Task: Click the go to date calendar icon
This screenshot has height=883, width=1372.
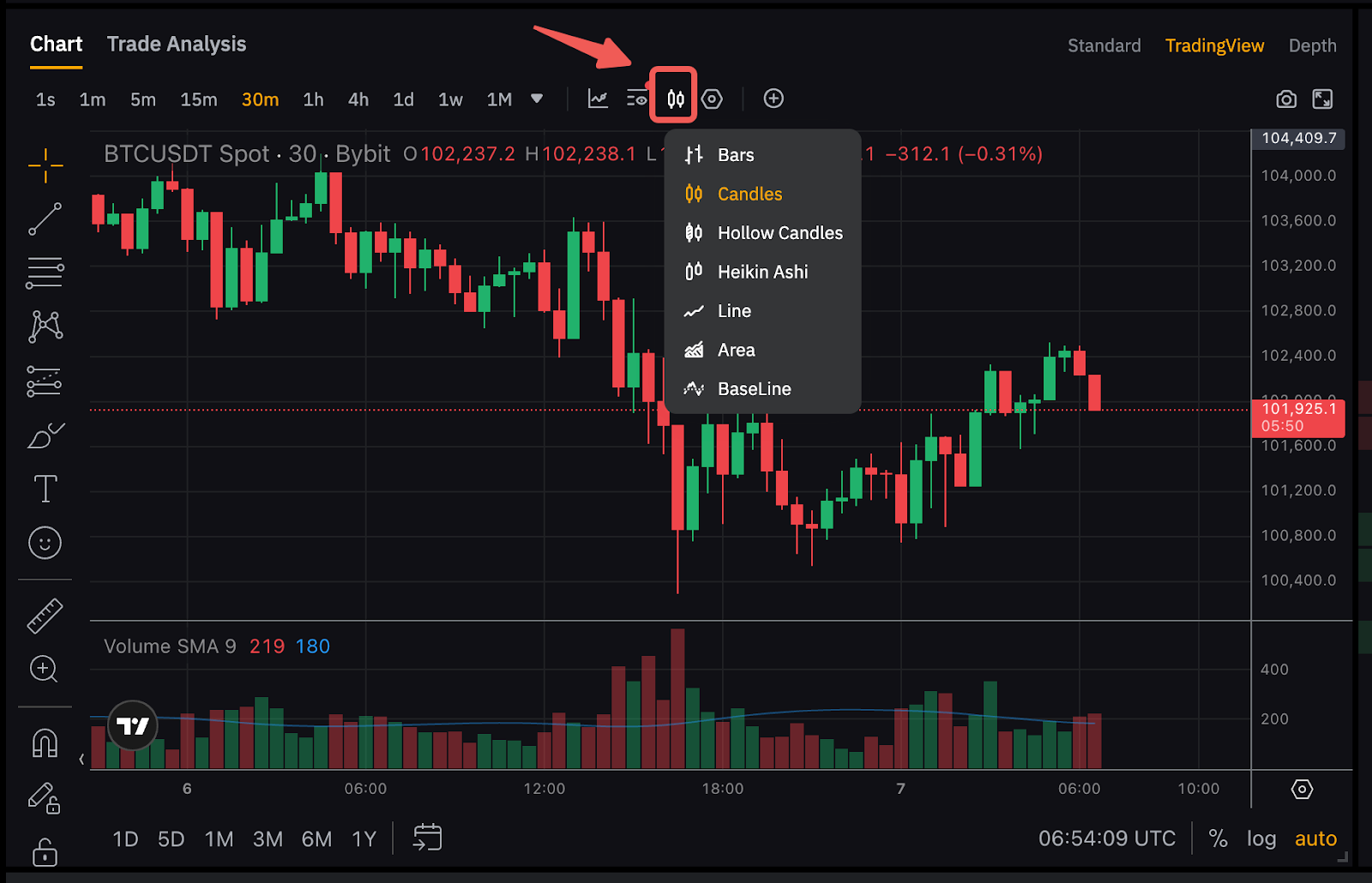Action: [427, 838]
